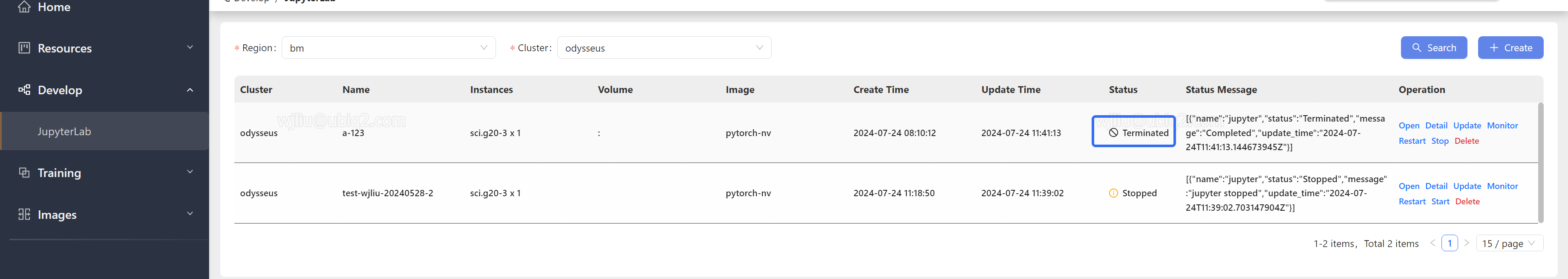Click create time 2024-07-24 11:18:50
Viewport: 1568px width, 279px height.
pyautogui.click(x=894, y=193)
